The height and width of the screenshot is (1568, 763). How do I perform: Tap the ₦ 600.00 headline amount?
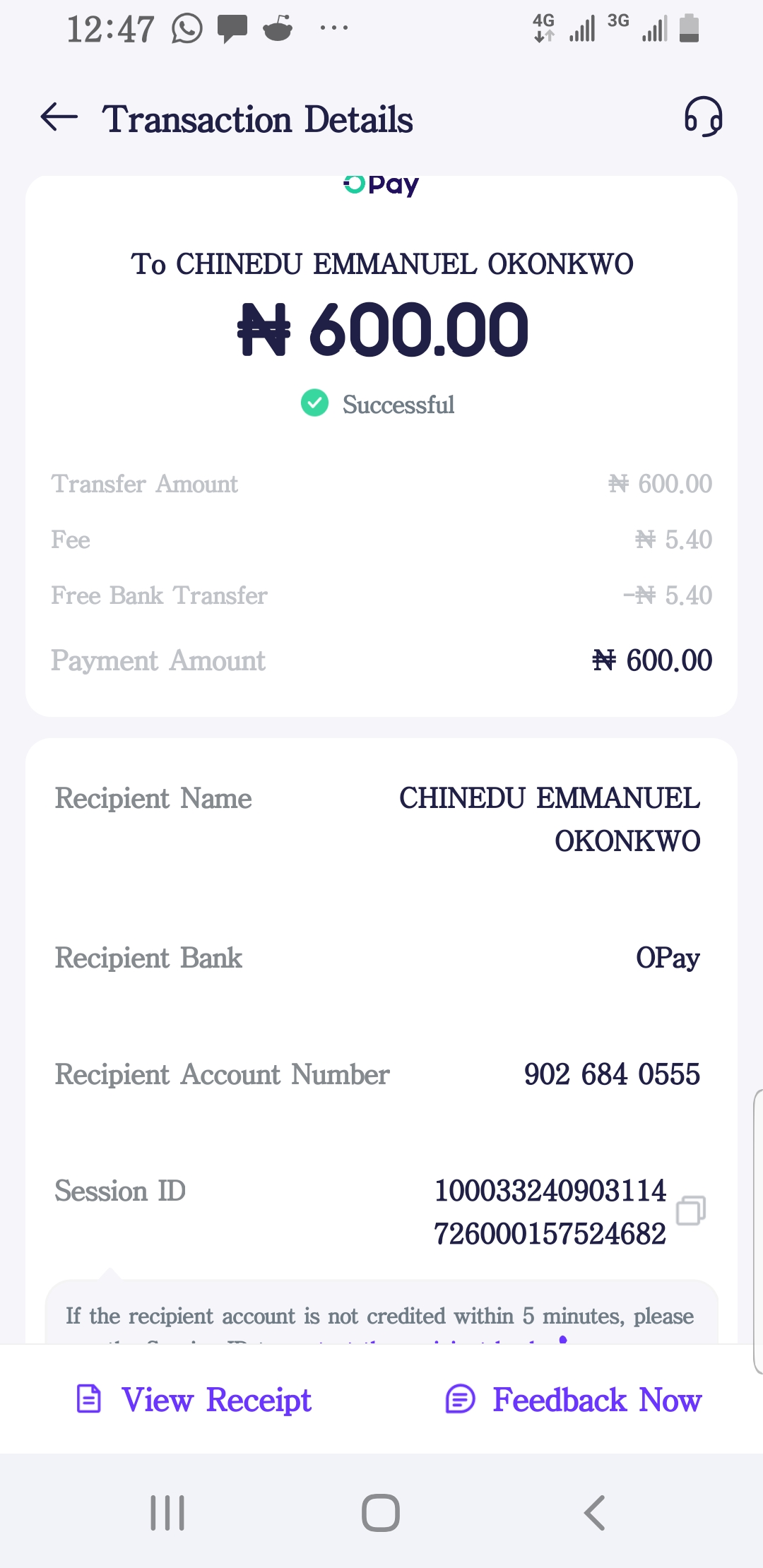pyautogui.click(x=383, y=330)
